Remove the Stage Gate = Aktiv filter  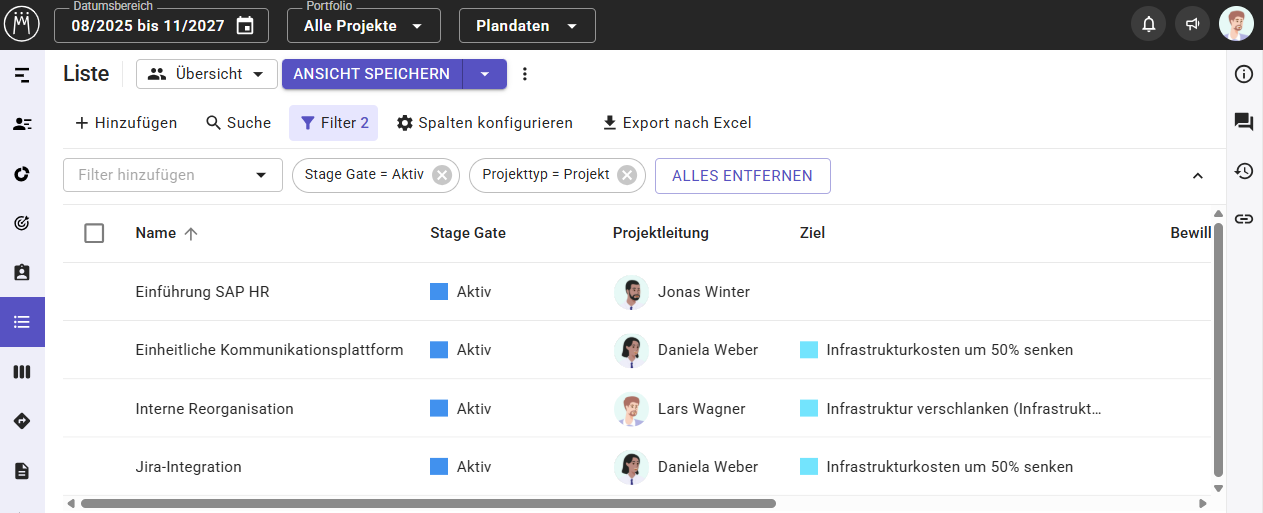click(x=442, y=175)
